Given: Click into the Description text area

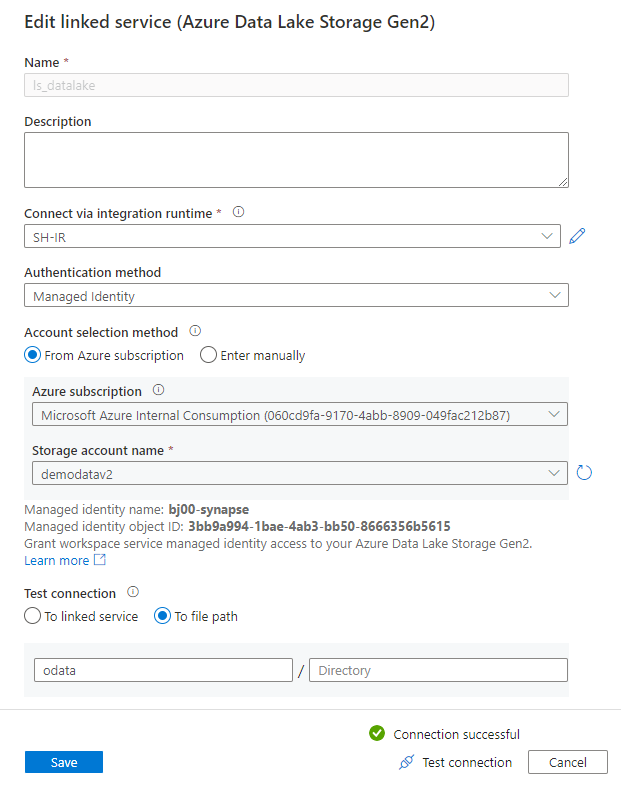Looking at the screenshot, I should coord(296,160).
